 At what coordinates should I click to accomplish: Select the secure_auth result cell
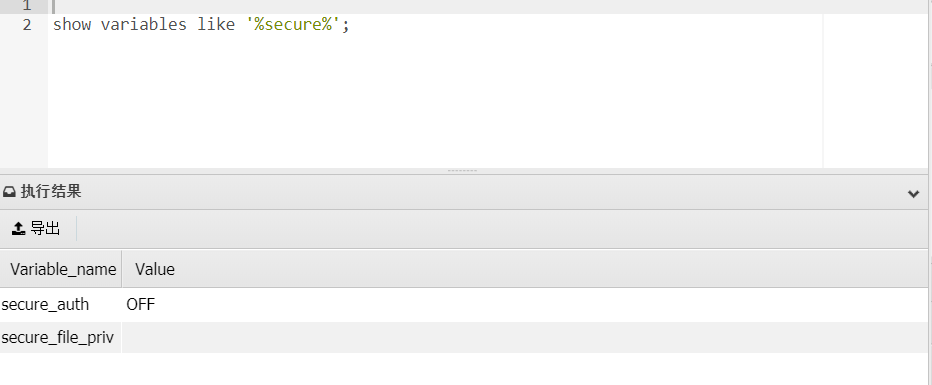(61, 305)
